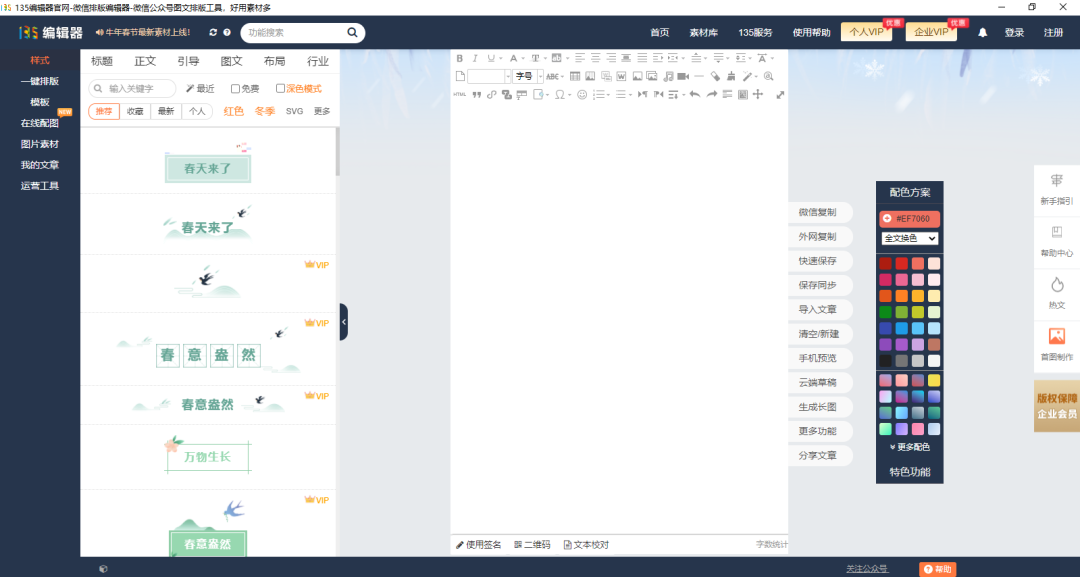Image resolution: width=1080 pixels, height=577 pixels.
Task: Insert a hyperlink
Action: [x=492, y=95]
